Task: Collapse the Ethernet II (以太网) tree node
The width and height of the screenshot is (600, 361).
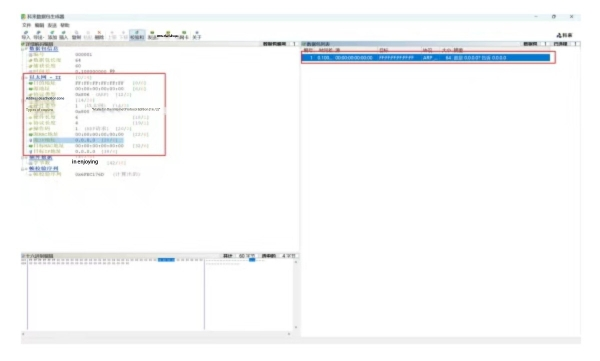Action: [x=26, y=78]
